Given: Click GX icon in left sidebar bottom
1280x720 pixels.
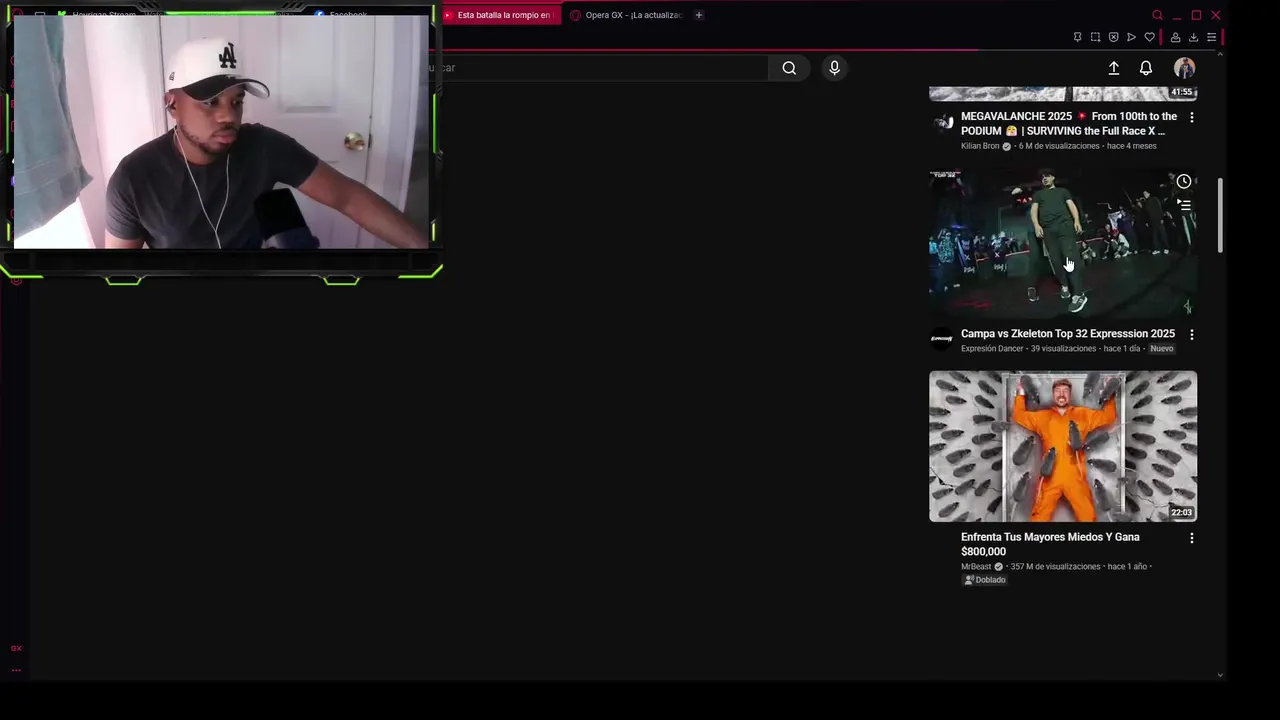Looking at the screenshot, I should (x=16, y=649).
